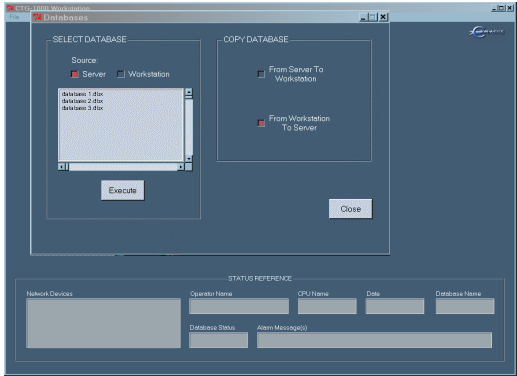Viewport: 517px width, 376px height.
Task: Select database 3.dbx in the list
Action: (x=82, y=108)
